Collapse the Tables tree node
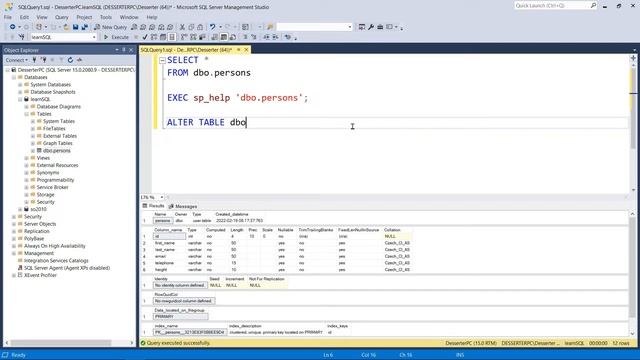 27,114
